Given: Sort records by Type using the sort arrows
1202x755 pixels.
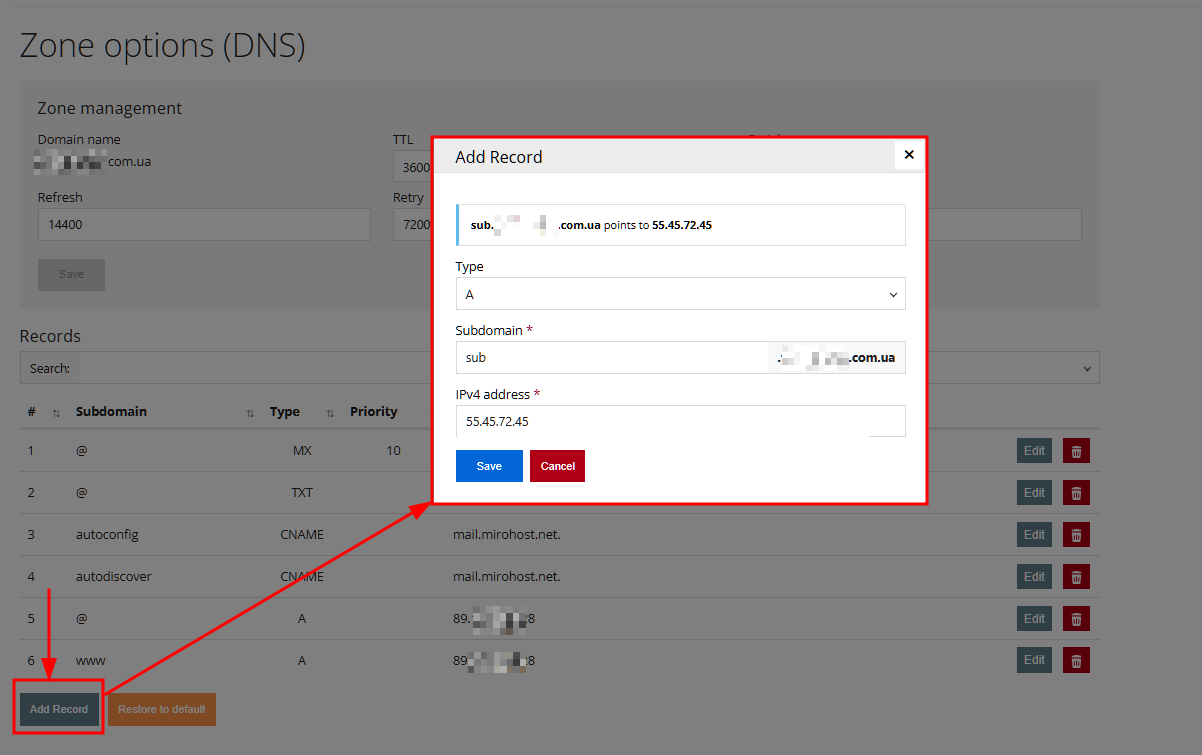Looking at the screenshot, I should coord(330,411).
